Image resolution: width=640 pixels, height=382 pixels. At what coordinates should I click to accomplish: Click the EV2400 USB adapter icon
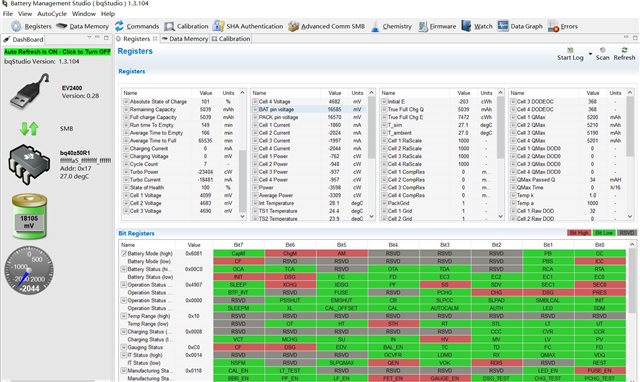click(30, 91)
